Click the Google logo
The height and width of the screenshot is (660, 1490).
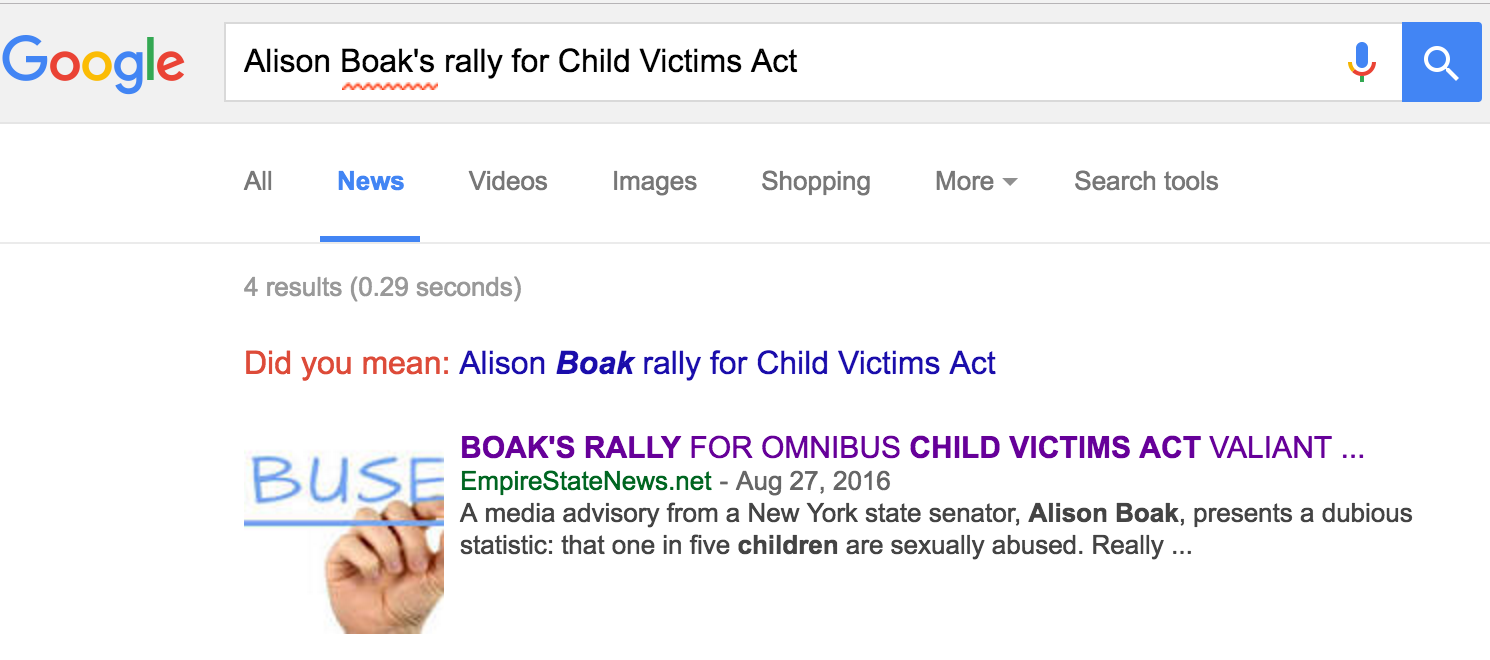point(93,62)
